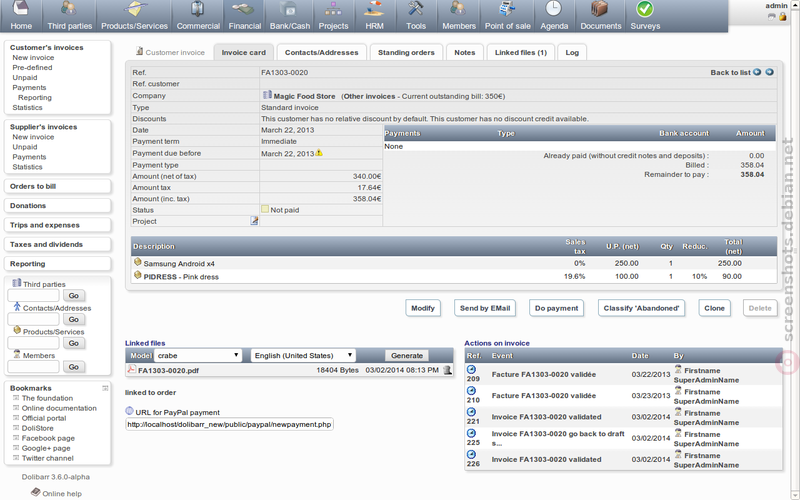Edit bookmarks box icon

pyautogui.click(x=105, y=388)
